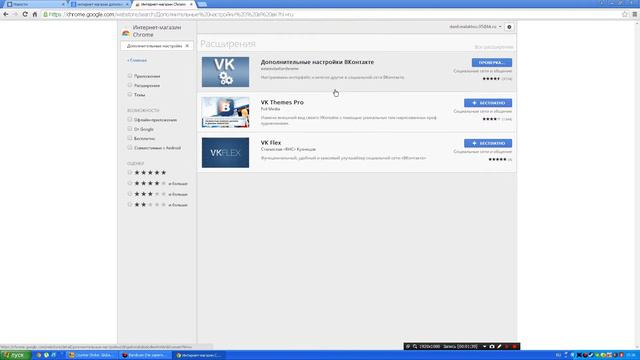Click the first quick launch icon
640x360 pixels.
click(38, 355)
